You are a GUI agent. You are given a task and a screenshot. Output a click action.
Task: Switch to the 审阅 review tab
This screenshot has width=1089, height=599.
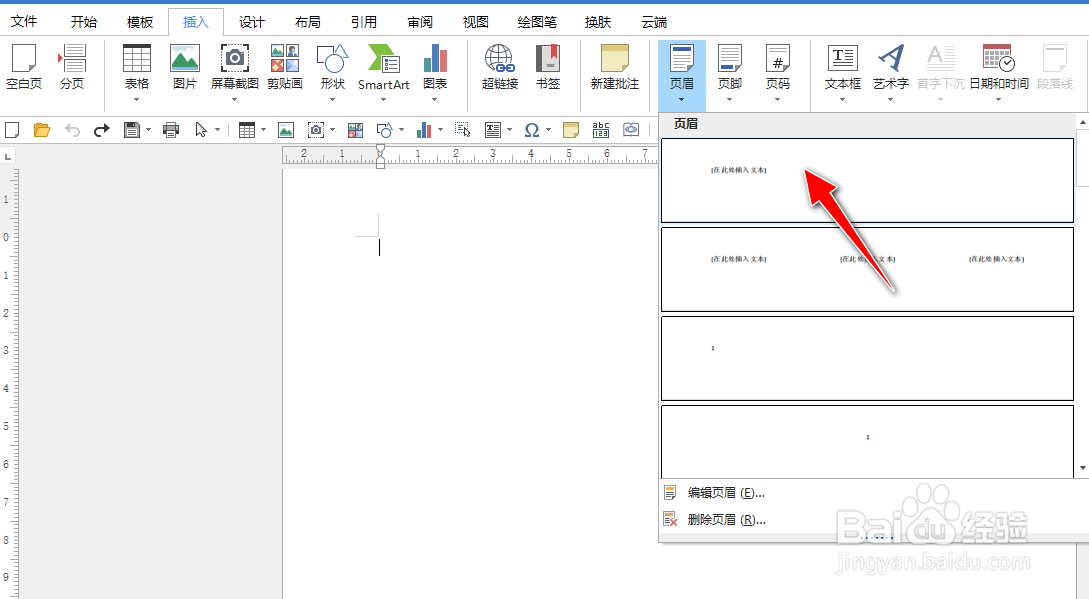tap(420, 21)
